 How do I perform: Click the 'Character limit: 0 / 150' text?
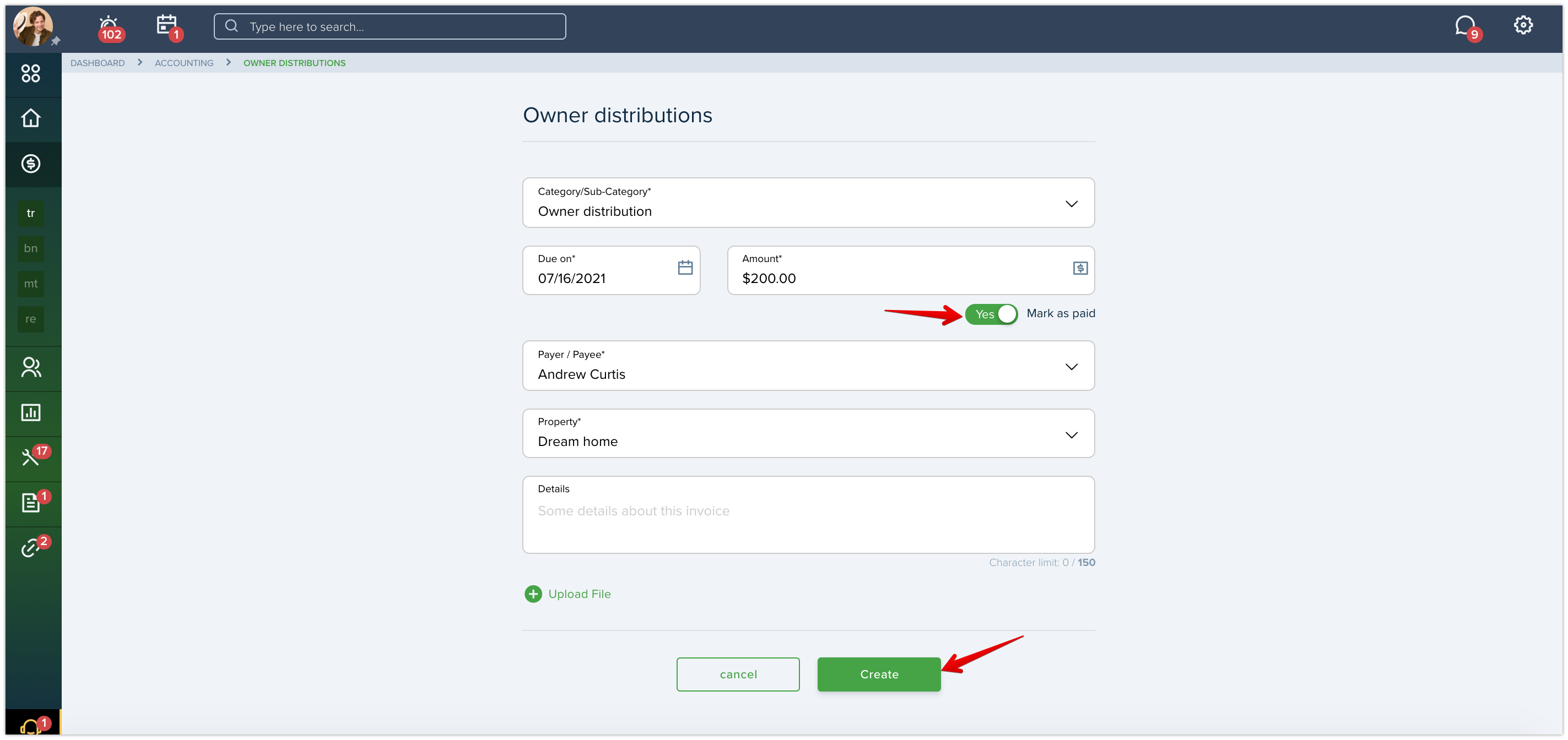click(1041, 562)
